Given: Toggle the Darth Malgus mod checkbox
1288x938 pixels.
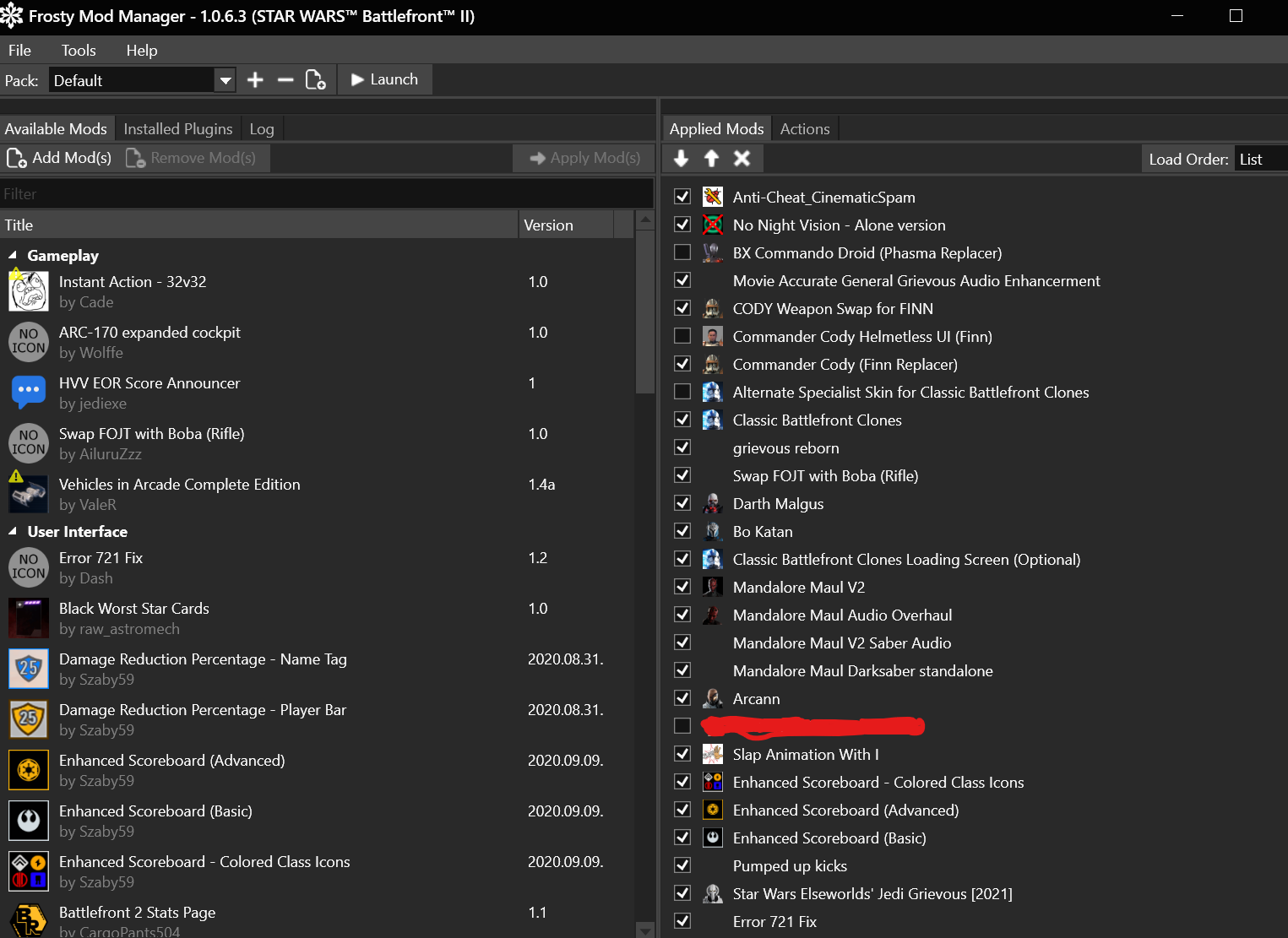Looking at the screenshot, I should pos(682,503).
